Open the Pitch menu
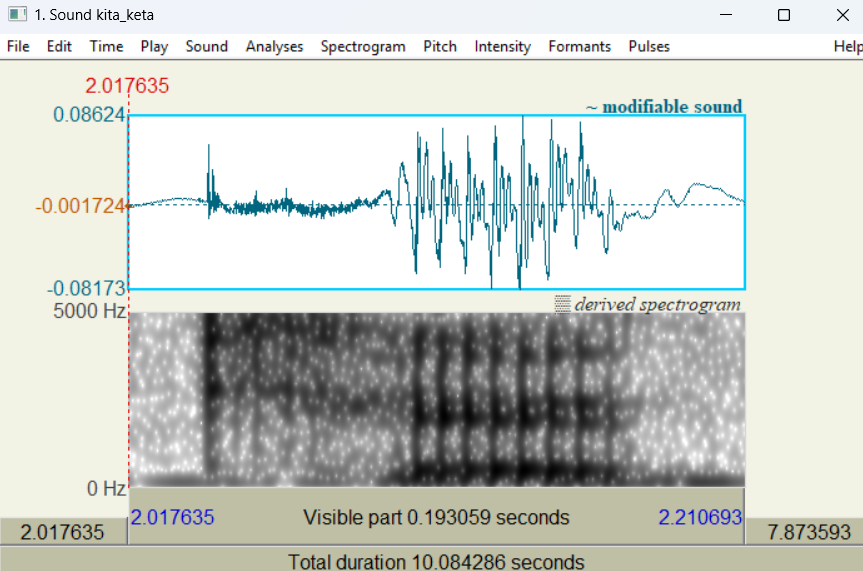The width and height of the screenshot is (863, 571). [x=440, y=47]
